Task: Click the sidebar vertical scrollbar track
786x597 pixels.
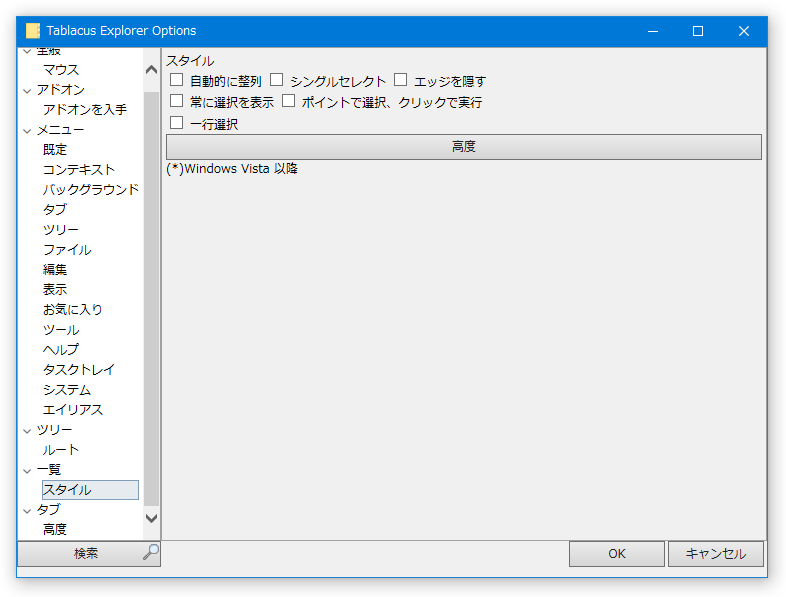Action: pos(151,299)
